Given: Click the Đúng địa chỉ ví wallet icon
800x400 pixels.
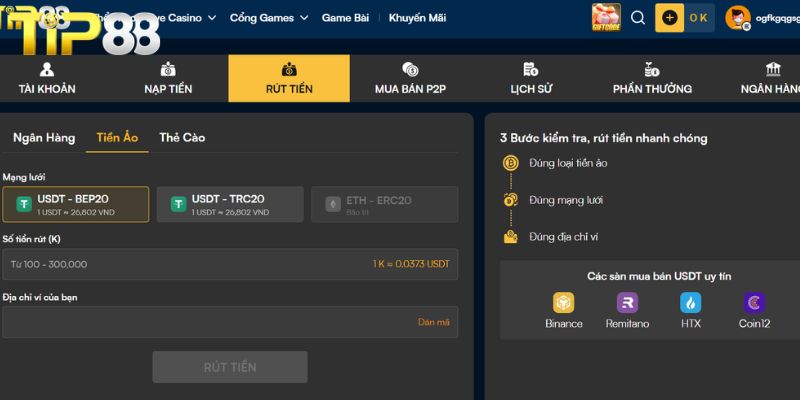Looking at the screenshot, I should [x=511, y=237].
